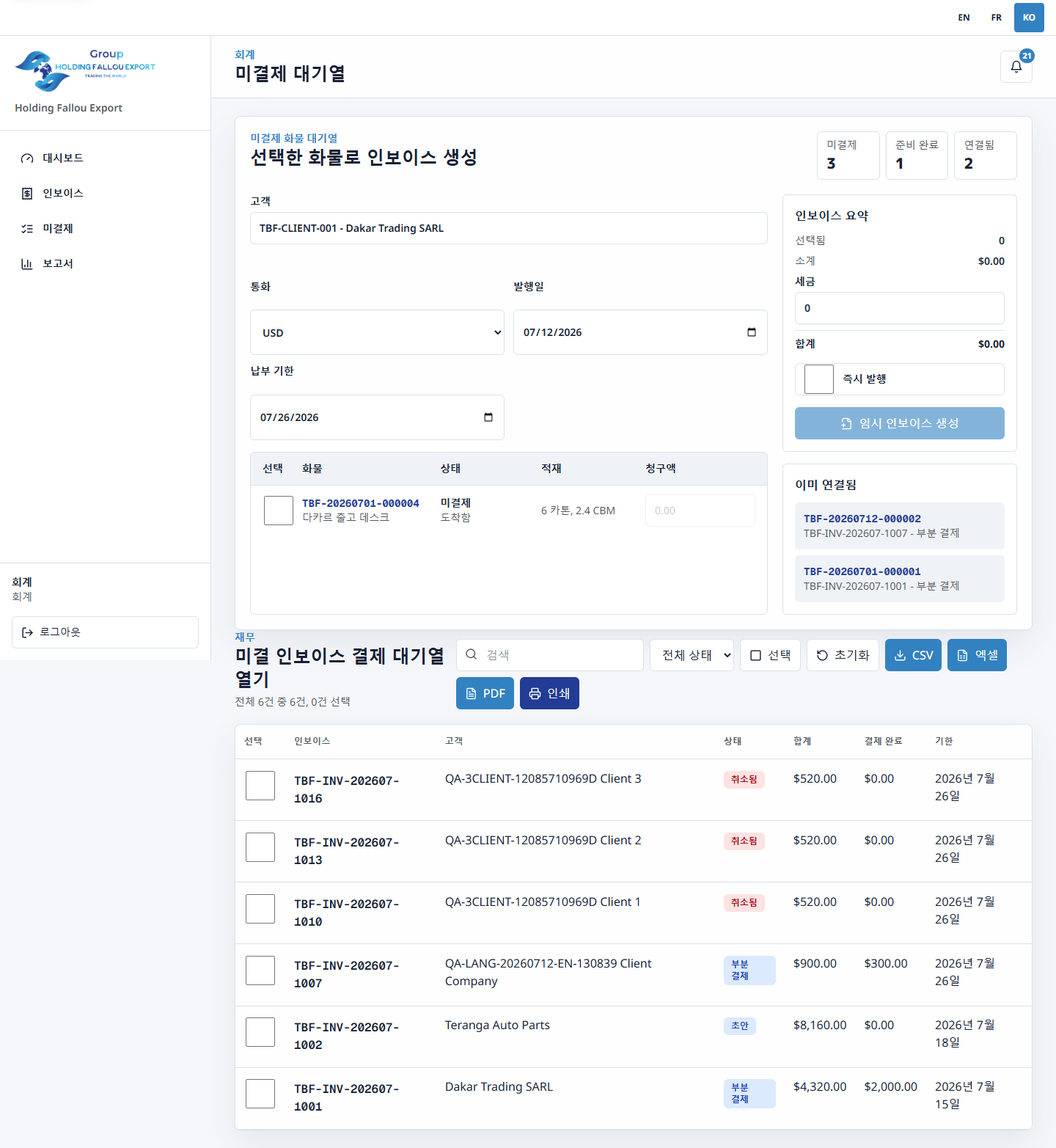Viewport: 1056px width, 1148px height.
Task: Click the document icon on 임시 인보이스 생성
Action: pos(846,423)
